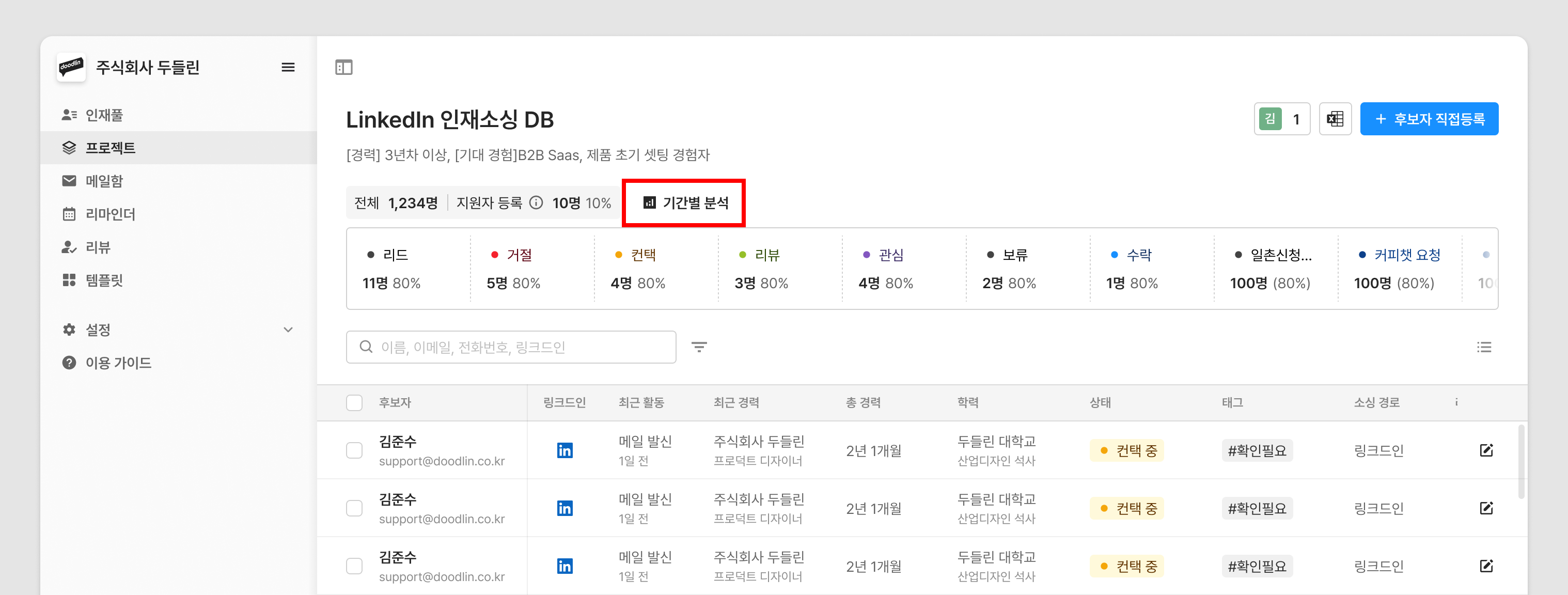
Task: Open the filter icon beside search box
Action: (x=699, y=347)
